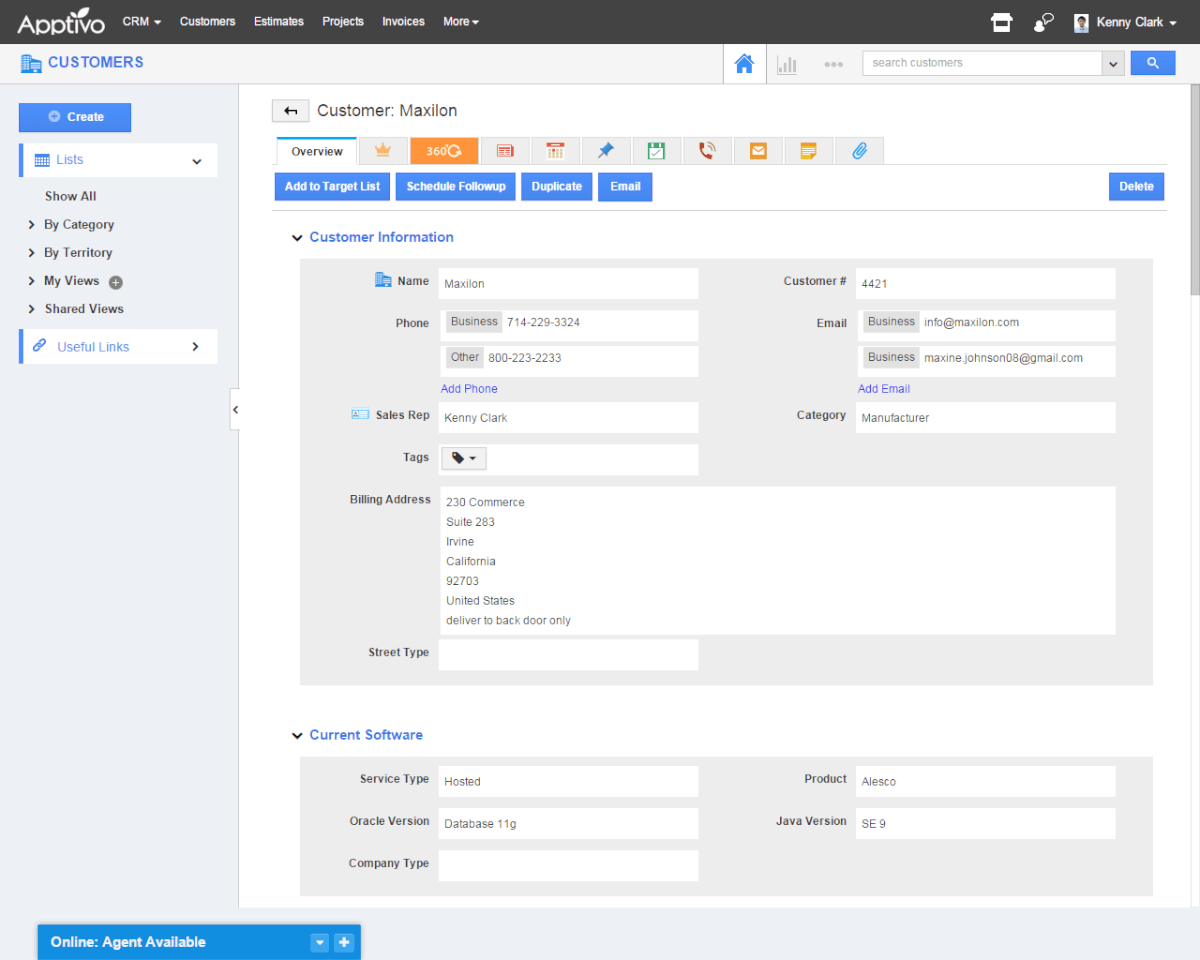Click the info@maxilon.com email value

(x=971, y=323)
